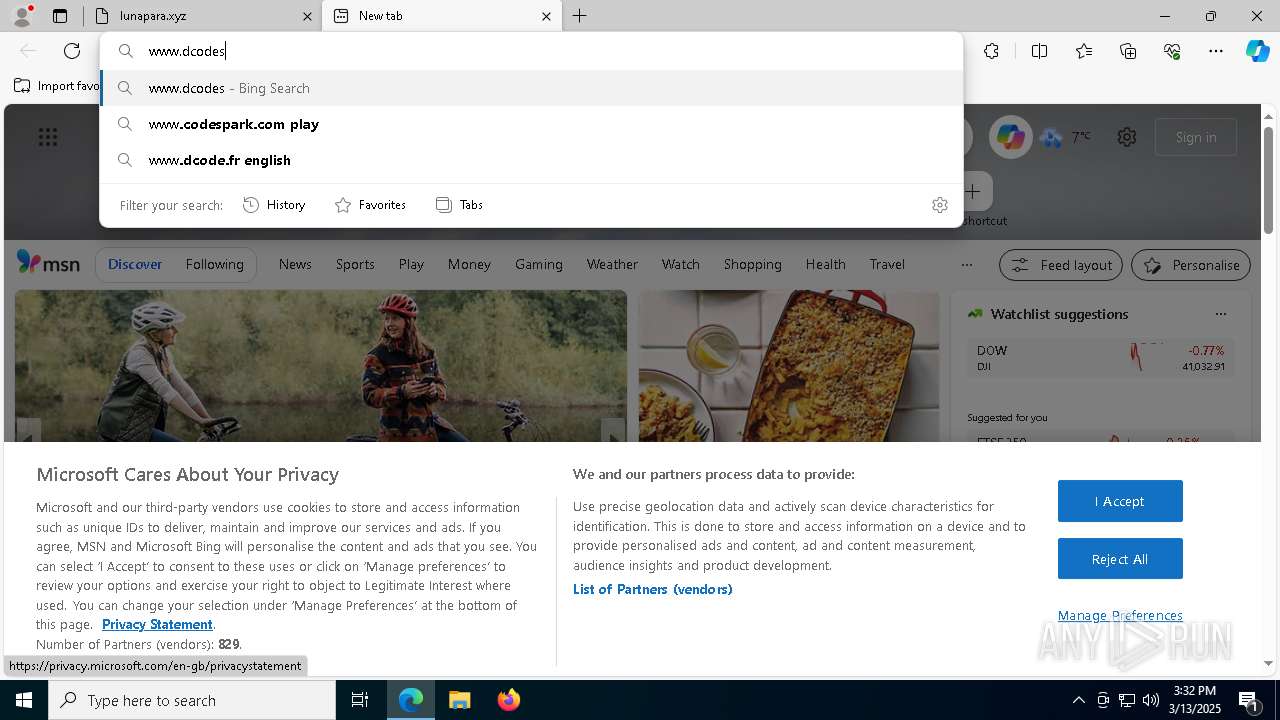Click the Sign in button
Image resolution: width=1280 pixels, height=720 pixels.
coord(1196,137)
